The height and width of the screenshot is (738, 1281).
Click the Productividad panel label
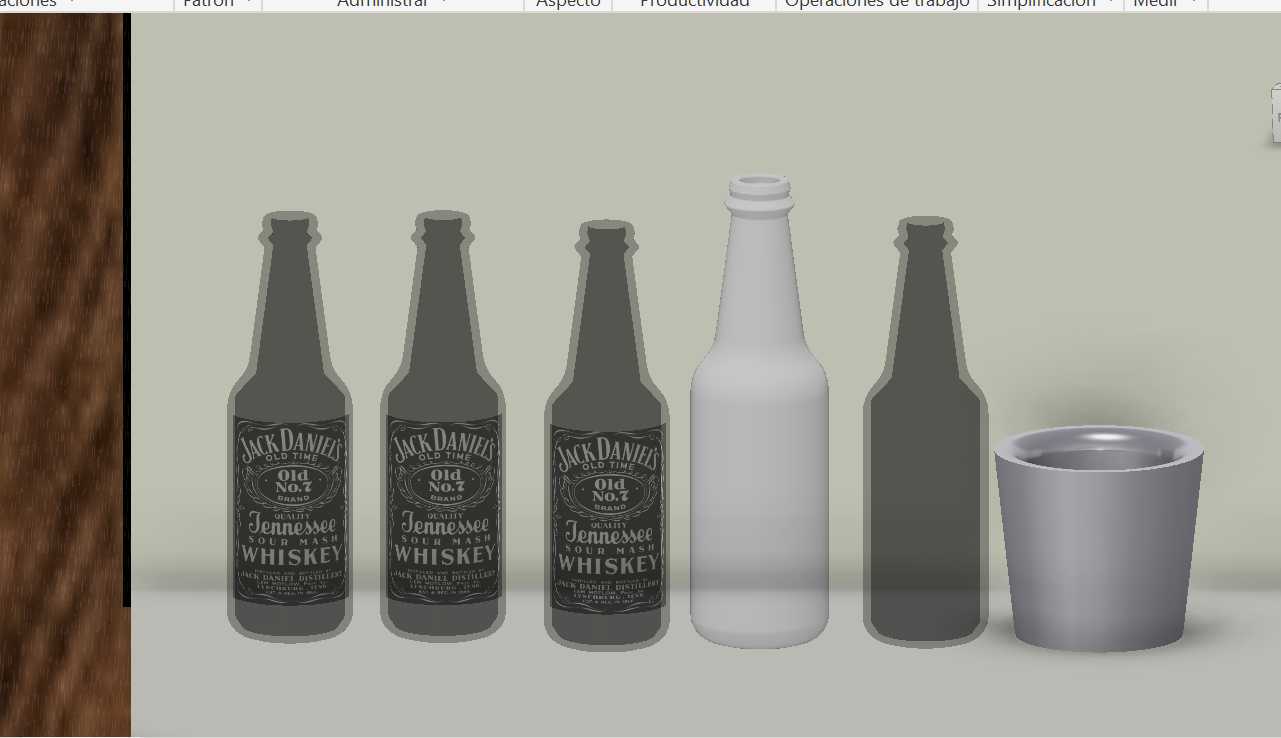(x=694, y=4)
